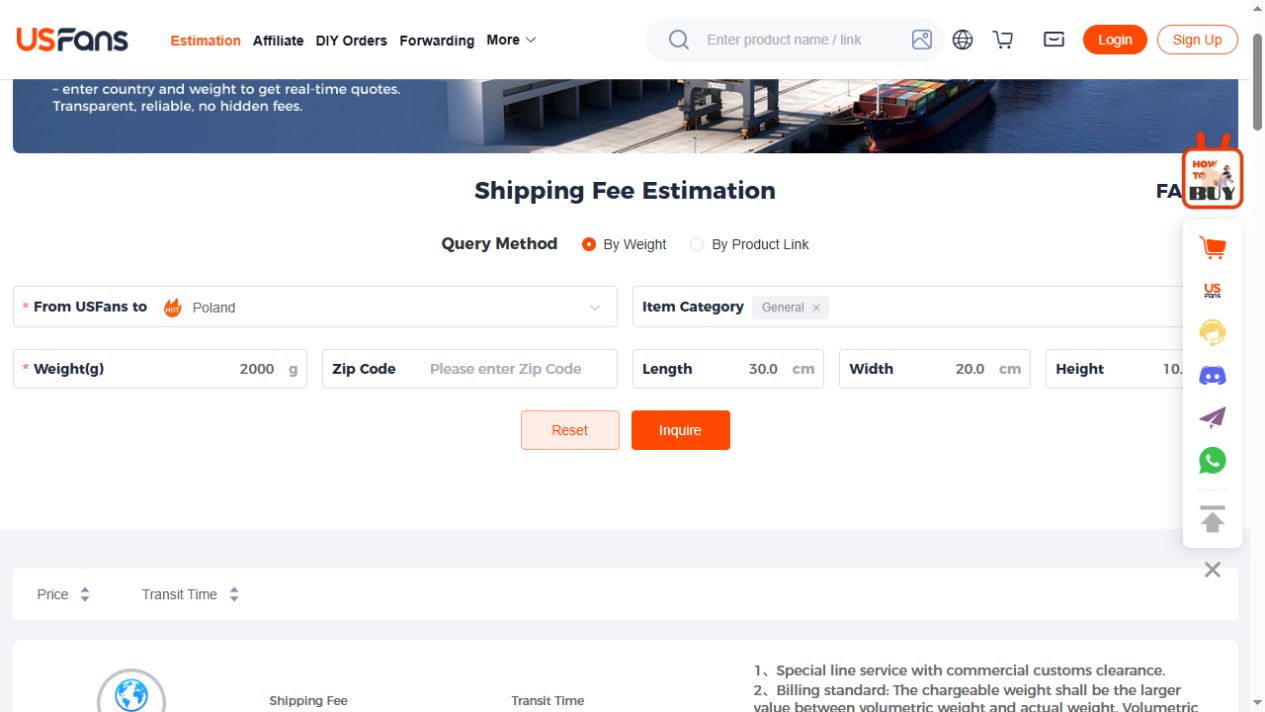
Task: Click the search magnifier icon
Action: point(679,40)
